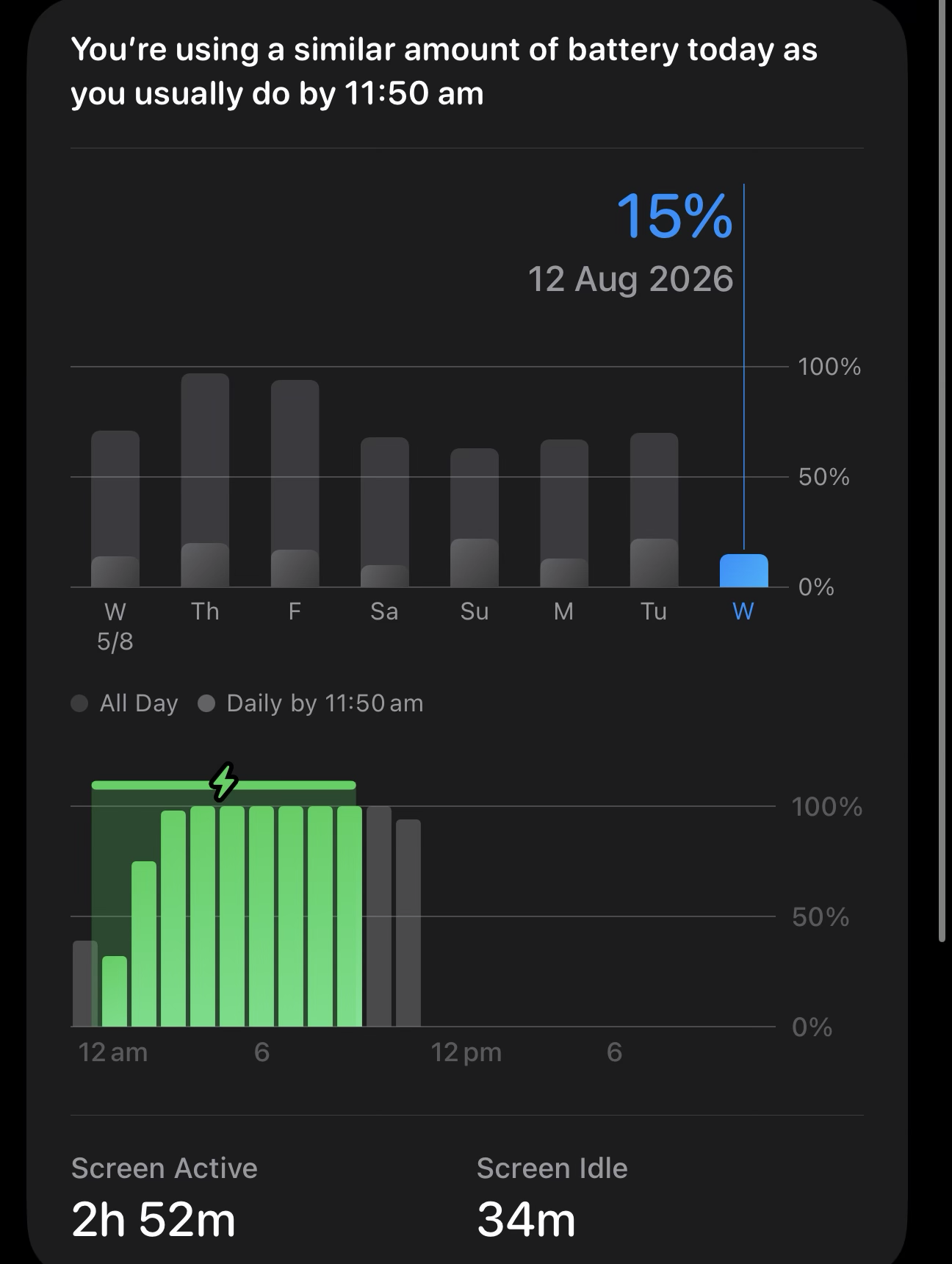Tap the Screen Idle 34m stat
The image size is (952, 1264).
pos(552,1198)
